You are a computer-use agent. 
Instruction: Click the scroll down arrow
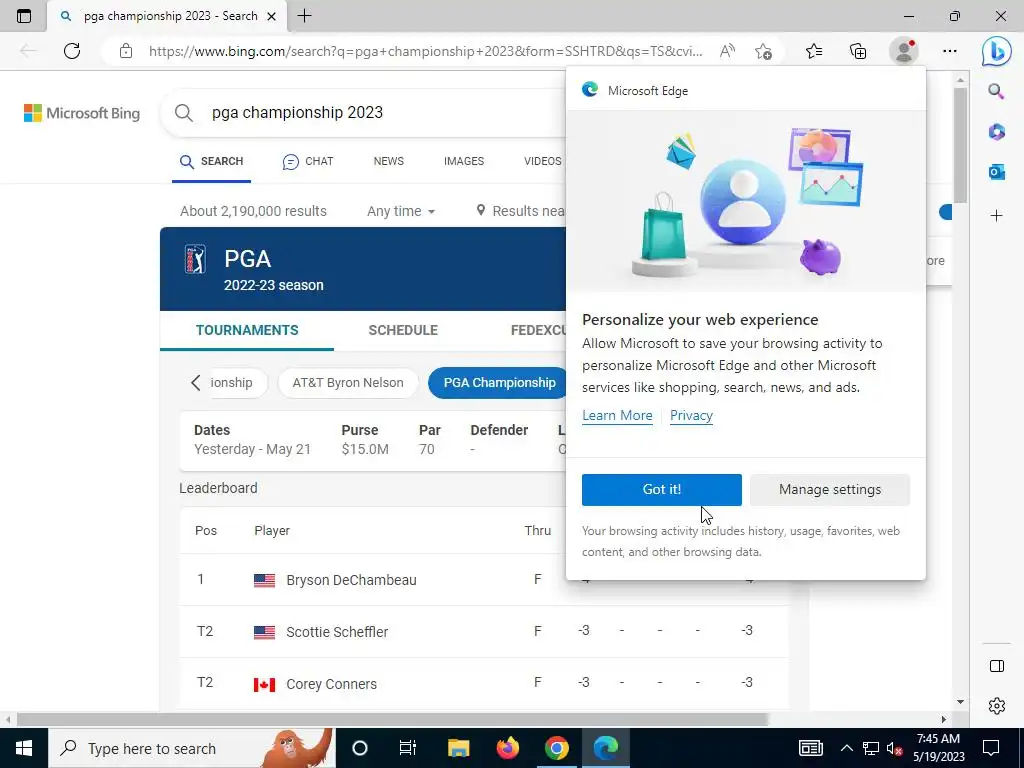pos(960,702)
